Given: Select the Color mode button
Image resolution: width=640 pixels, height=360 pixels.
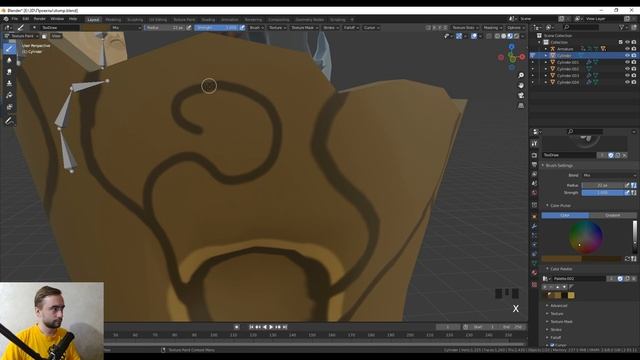Looking at the screenshot, I should [x=565, y=215].
